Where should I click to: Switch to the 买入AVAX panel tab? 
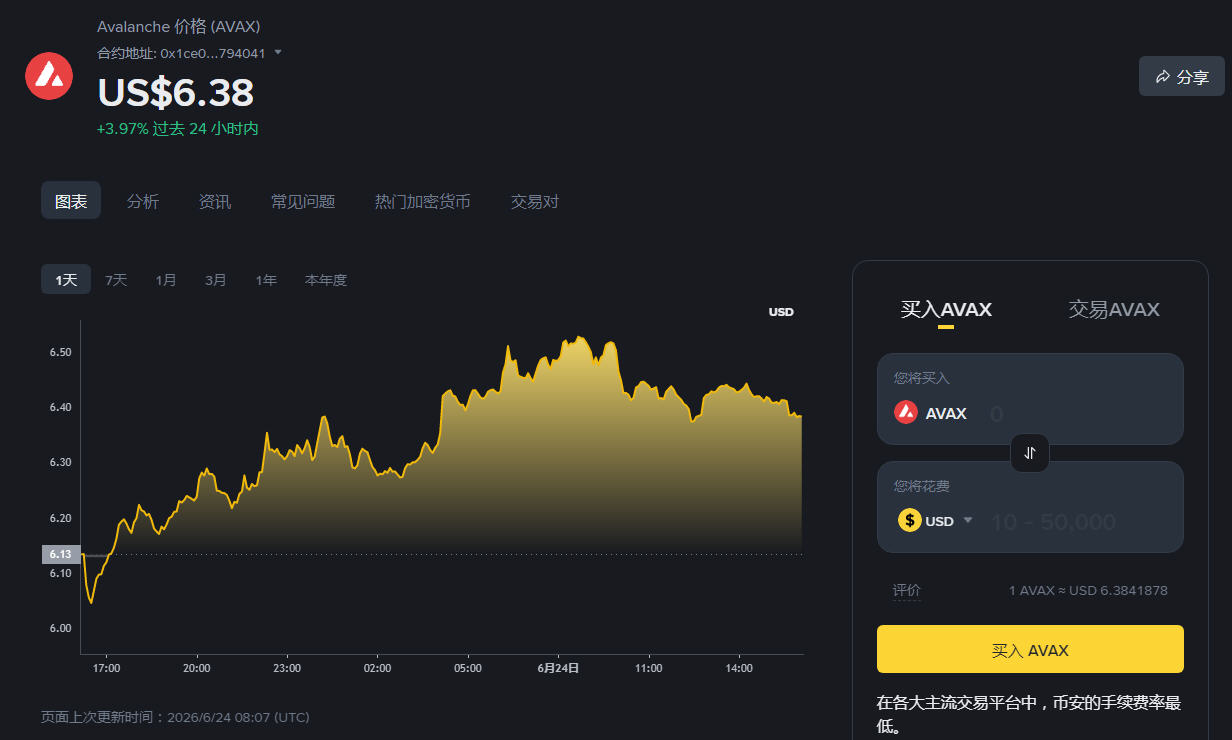(x=946, y=310)
